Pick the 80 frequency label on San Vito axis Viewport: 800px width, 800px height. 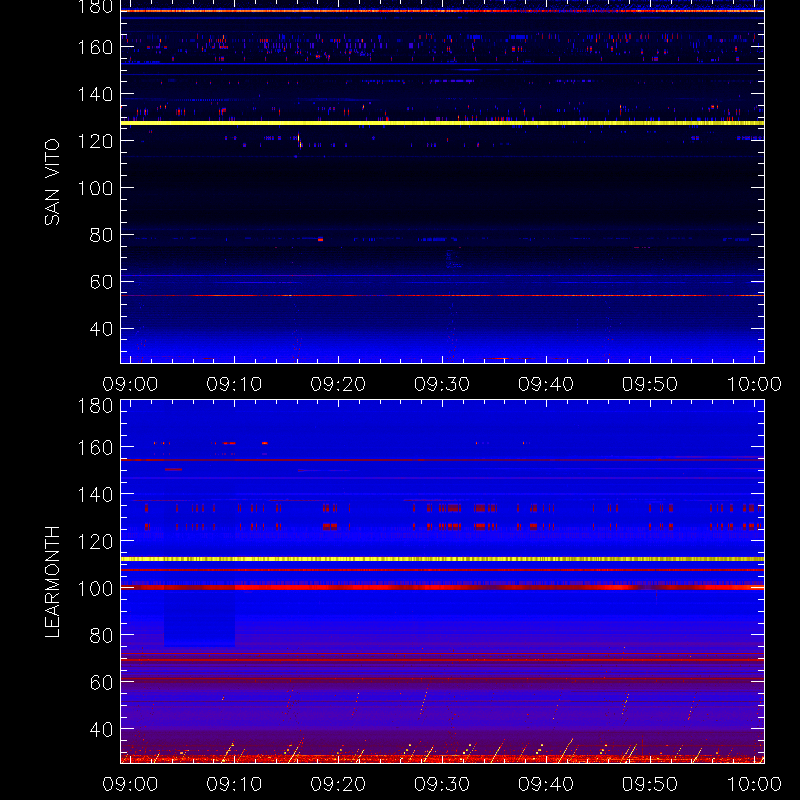[101, 235]
